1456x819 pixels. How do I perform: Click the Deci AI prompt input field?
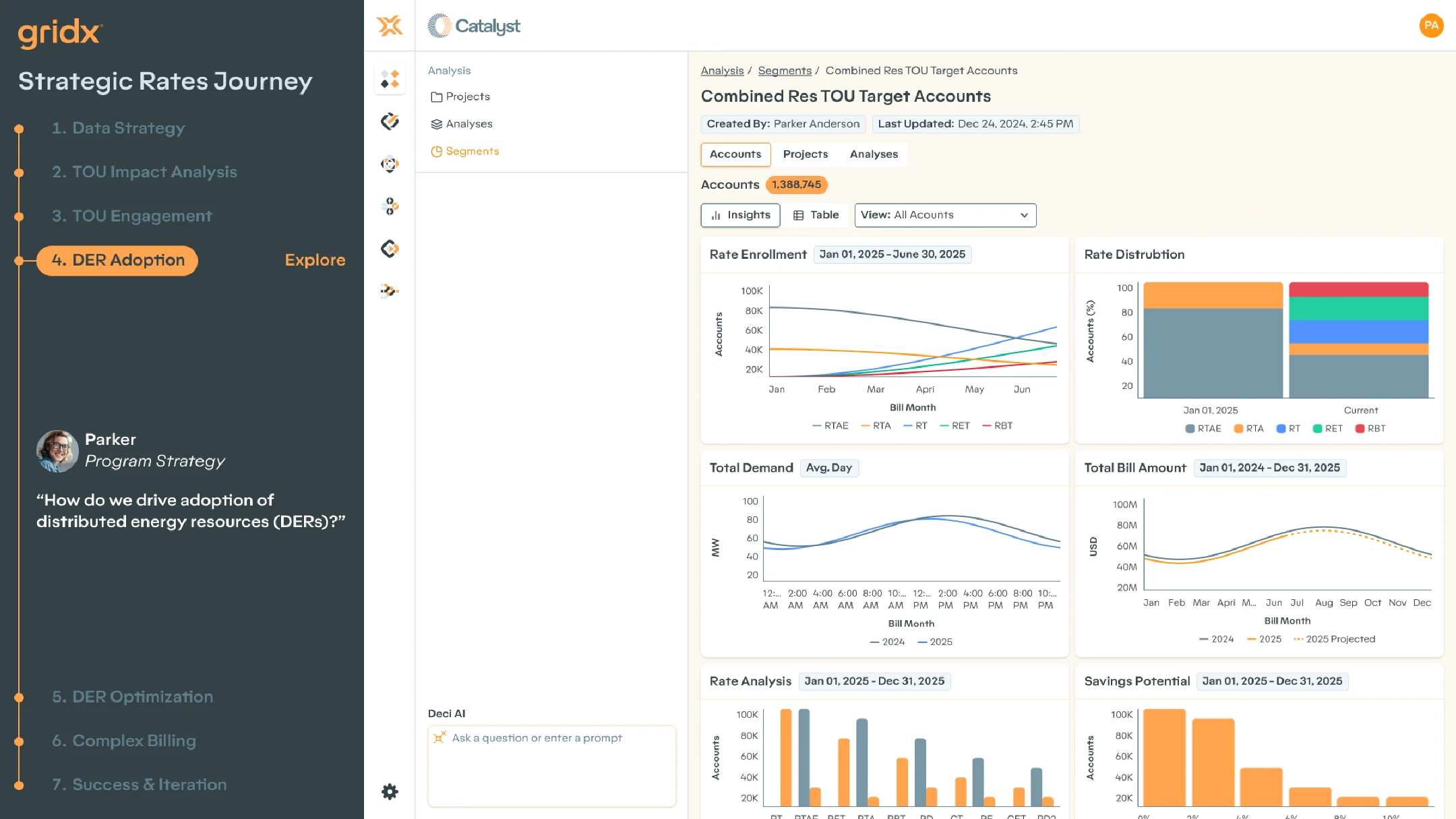click(551, 766)
